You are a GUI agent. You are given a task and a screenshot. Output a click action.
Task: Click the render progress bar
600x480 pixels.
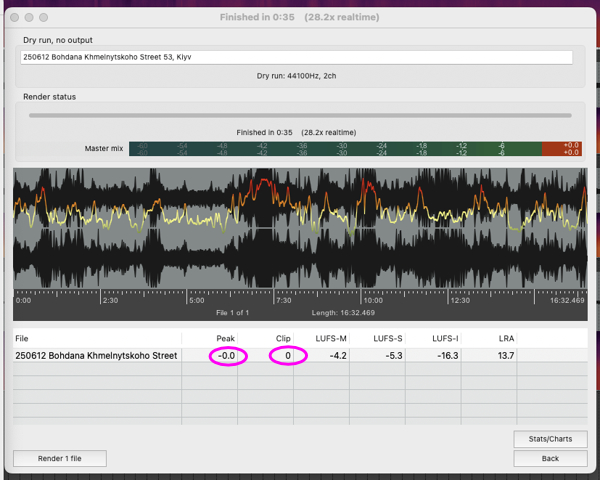click(300, 115)
